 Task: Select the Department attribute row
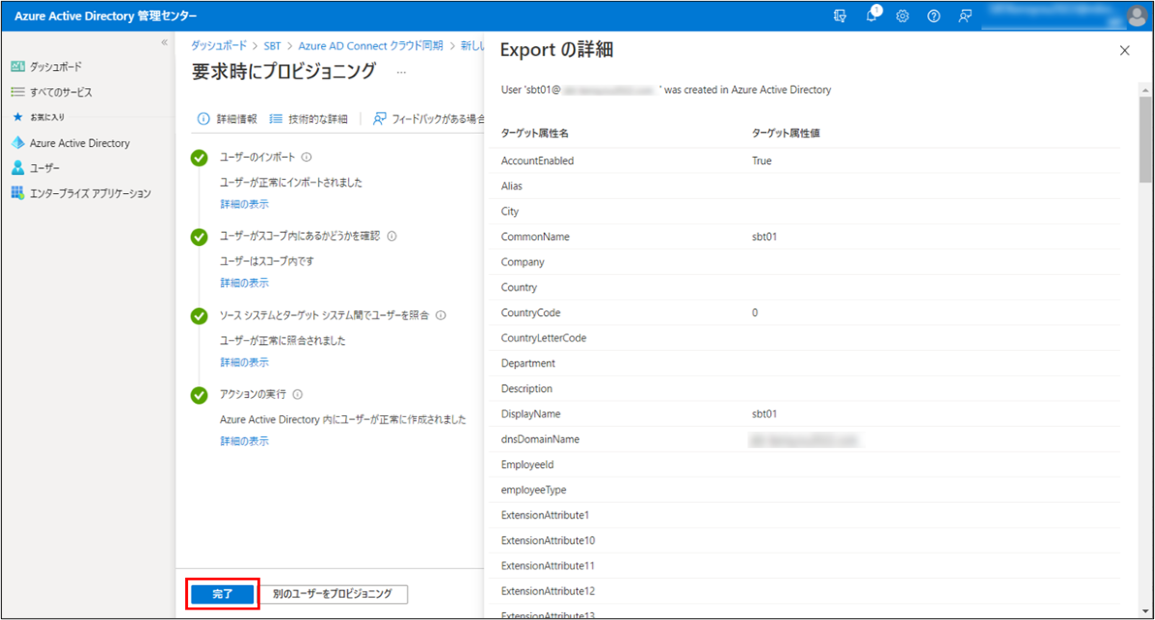[804, 363]
